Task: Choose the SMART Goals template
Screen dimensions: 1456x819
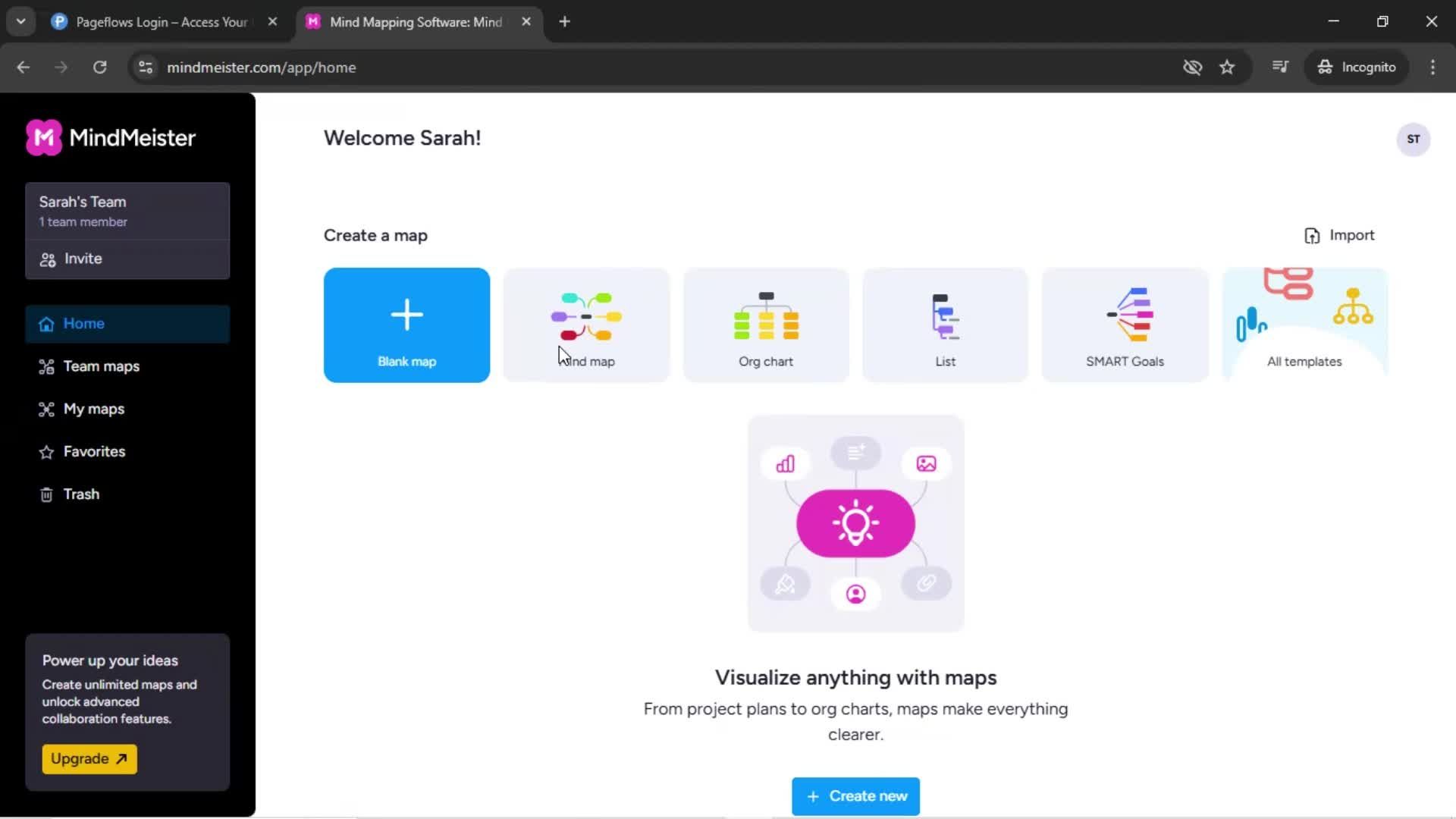Action: pos(1125,325)
